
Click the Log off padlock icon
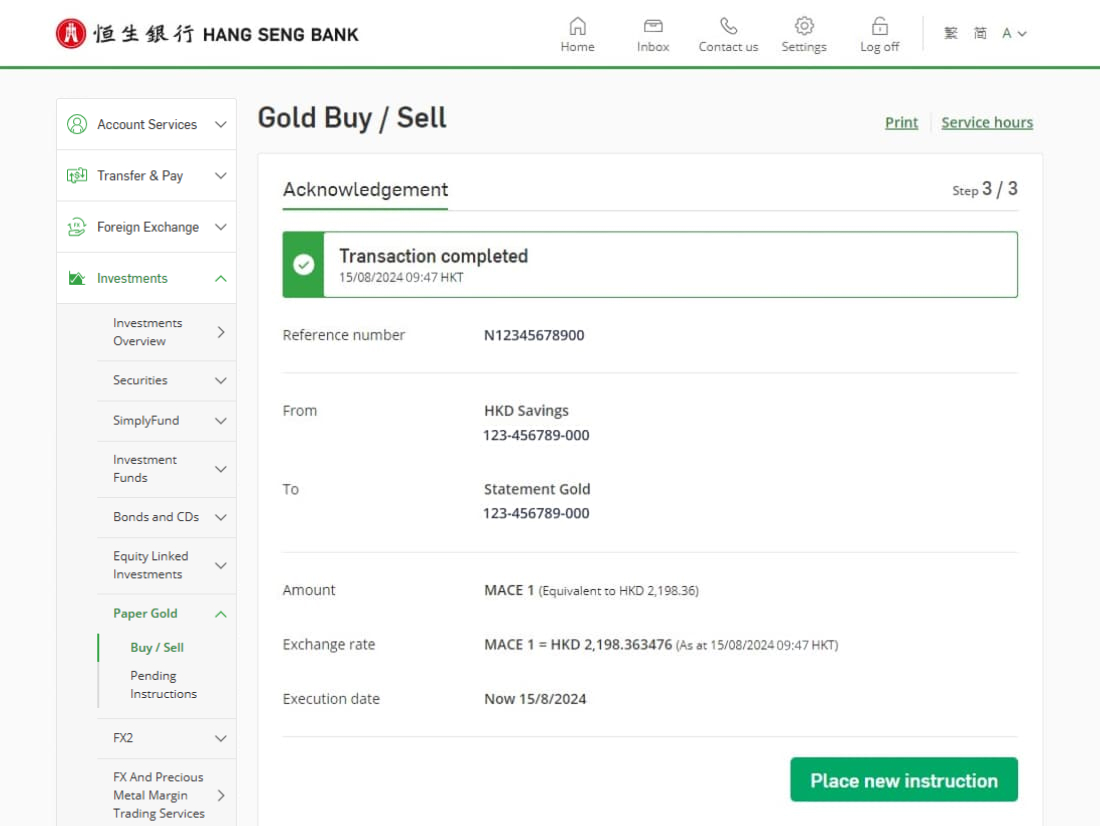coord(879,26)
